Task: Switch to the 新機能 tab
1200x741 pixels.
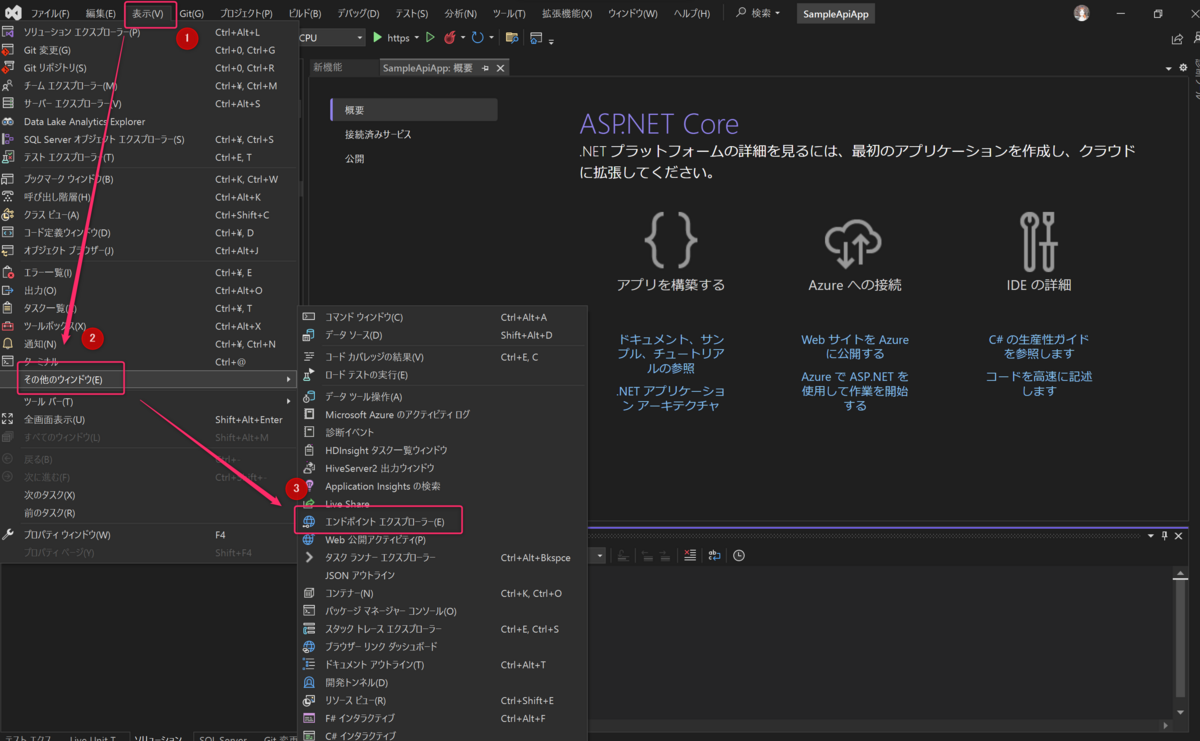Action: click(x=327, y=67)
